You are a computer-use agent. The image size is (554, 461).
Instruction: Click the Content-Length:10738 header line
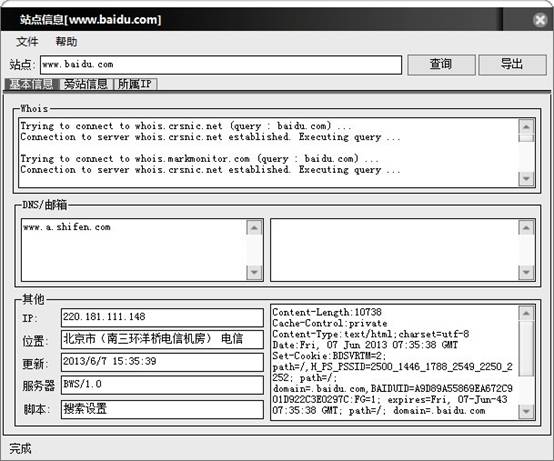327,312
